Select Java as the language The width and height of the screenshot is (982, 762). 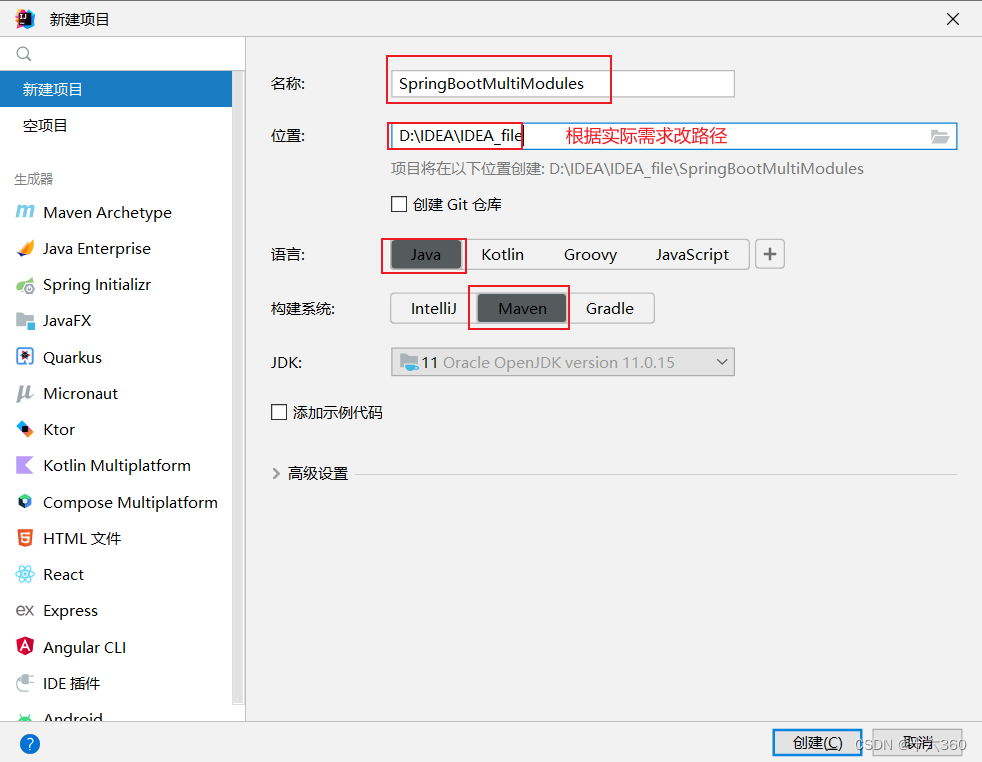426,255
